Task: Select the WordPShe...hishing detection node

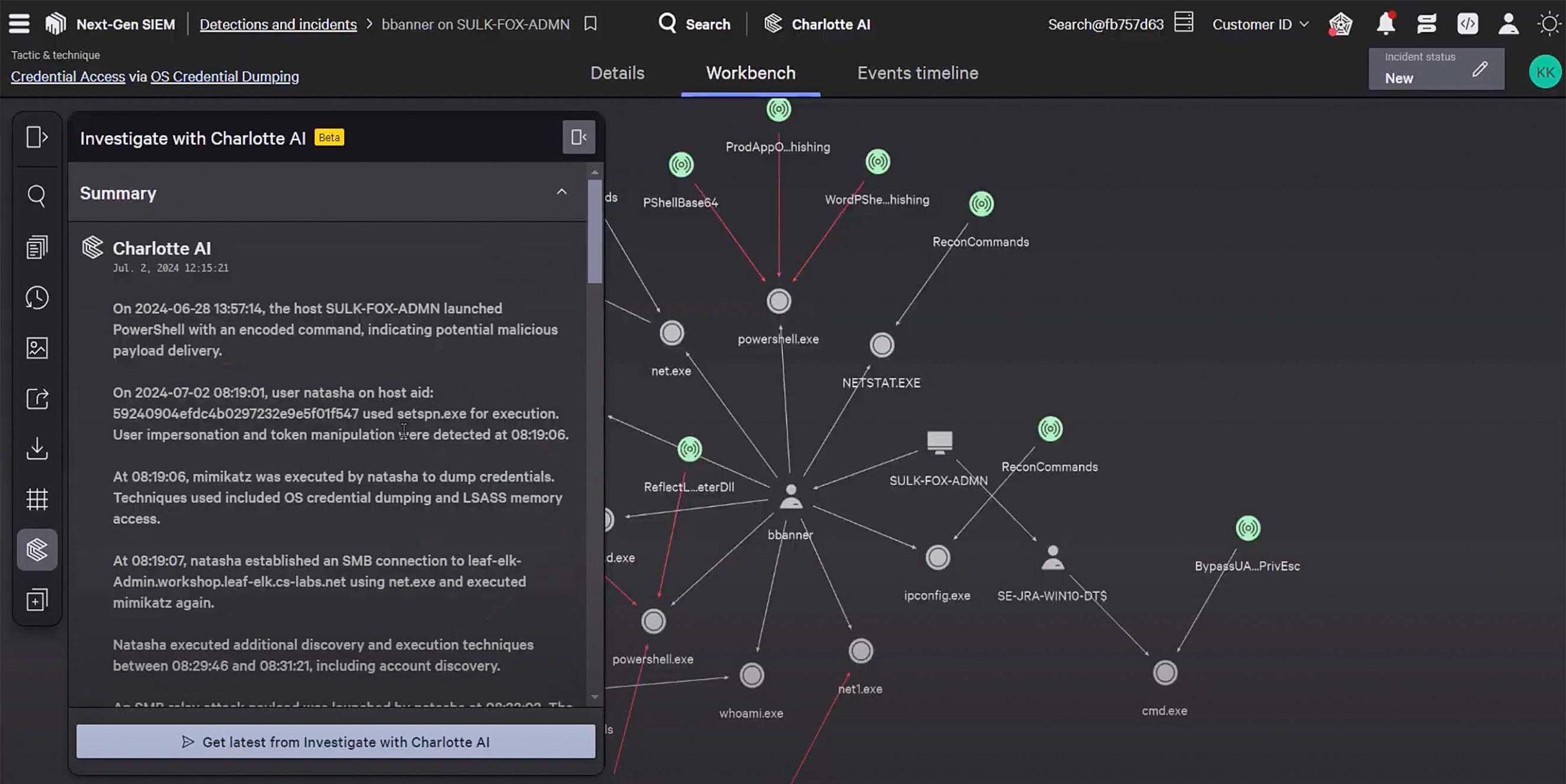Action: point(877,161)
